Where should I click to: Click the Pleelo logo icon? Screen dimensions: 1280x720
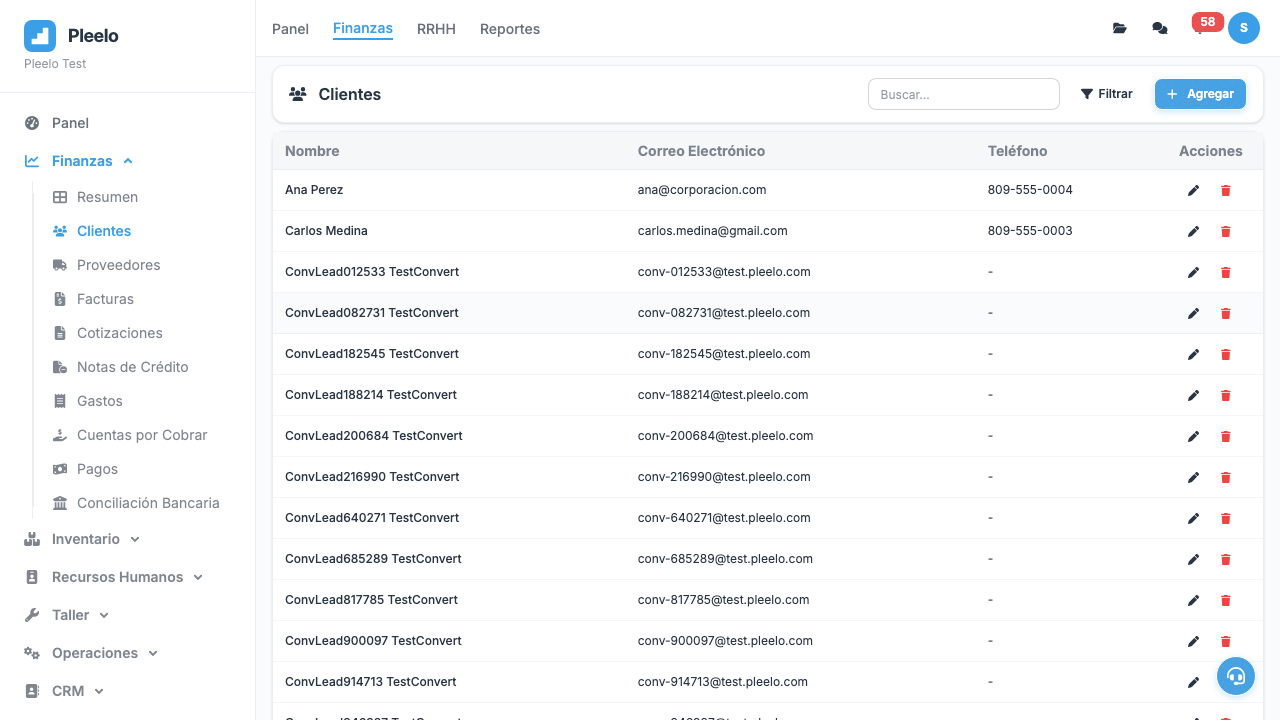[40, 36]
